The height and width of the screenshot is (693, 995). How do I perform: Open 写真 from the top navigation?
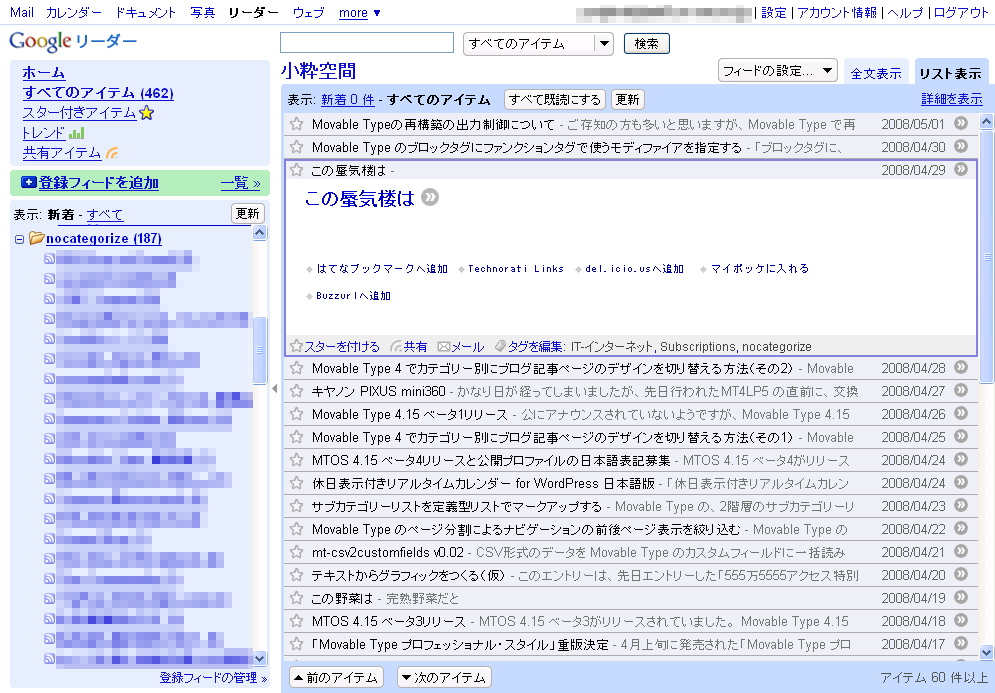click(x=202, y=13)
